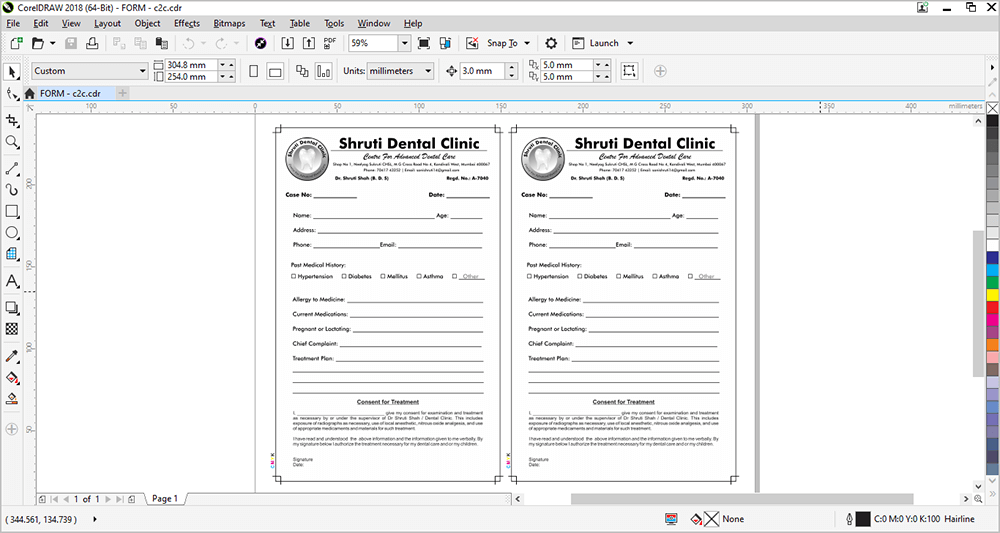Click the horizontal scrollbar thumb
This screenshot has width=1000, height=533.
pyautogui.click(x=742, y=499)
